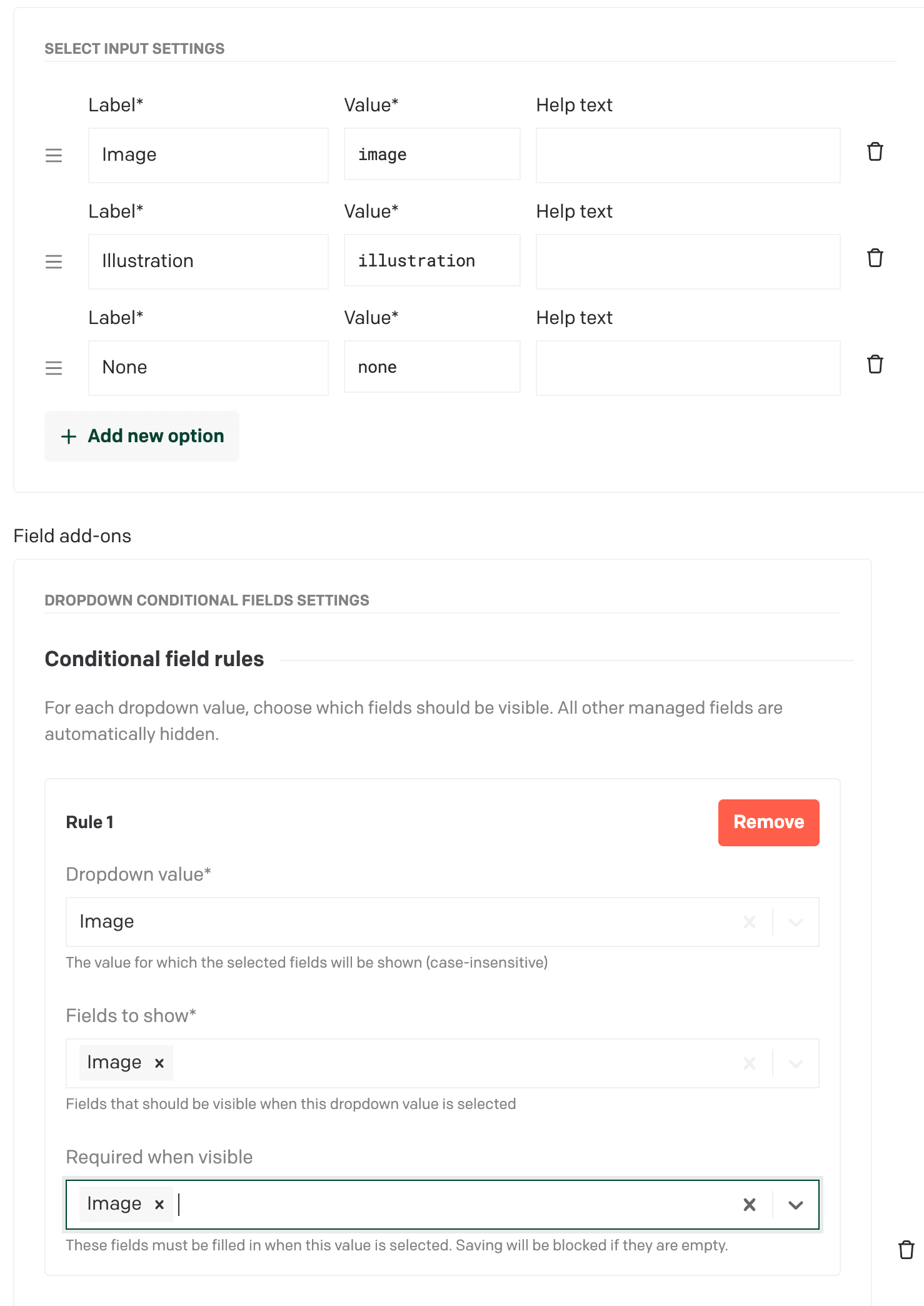Open the Fields to show dropdown
924x1306 pixels.
tap(796, 1063)
